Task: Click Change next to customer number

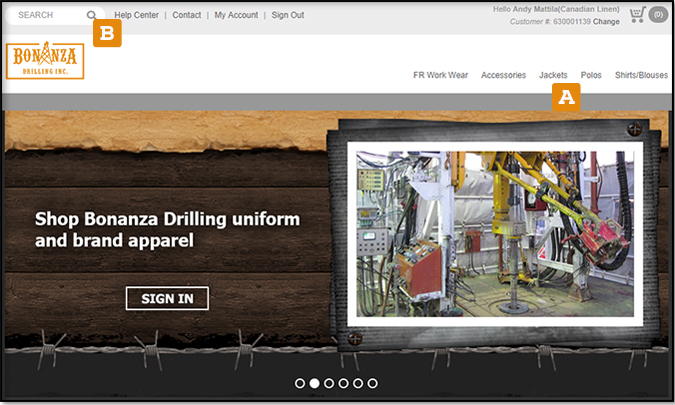Action: tap(606, 22)
